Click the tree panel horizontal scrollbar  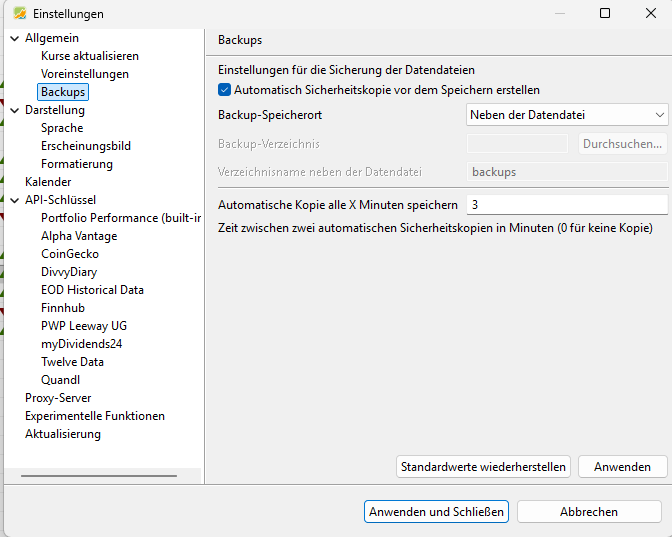pyautogui.click(x=99, y=476)
